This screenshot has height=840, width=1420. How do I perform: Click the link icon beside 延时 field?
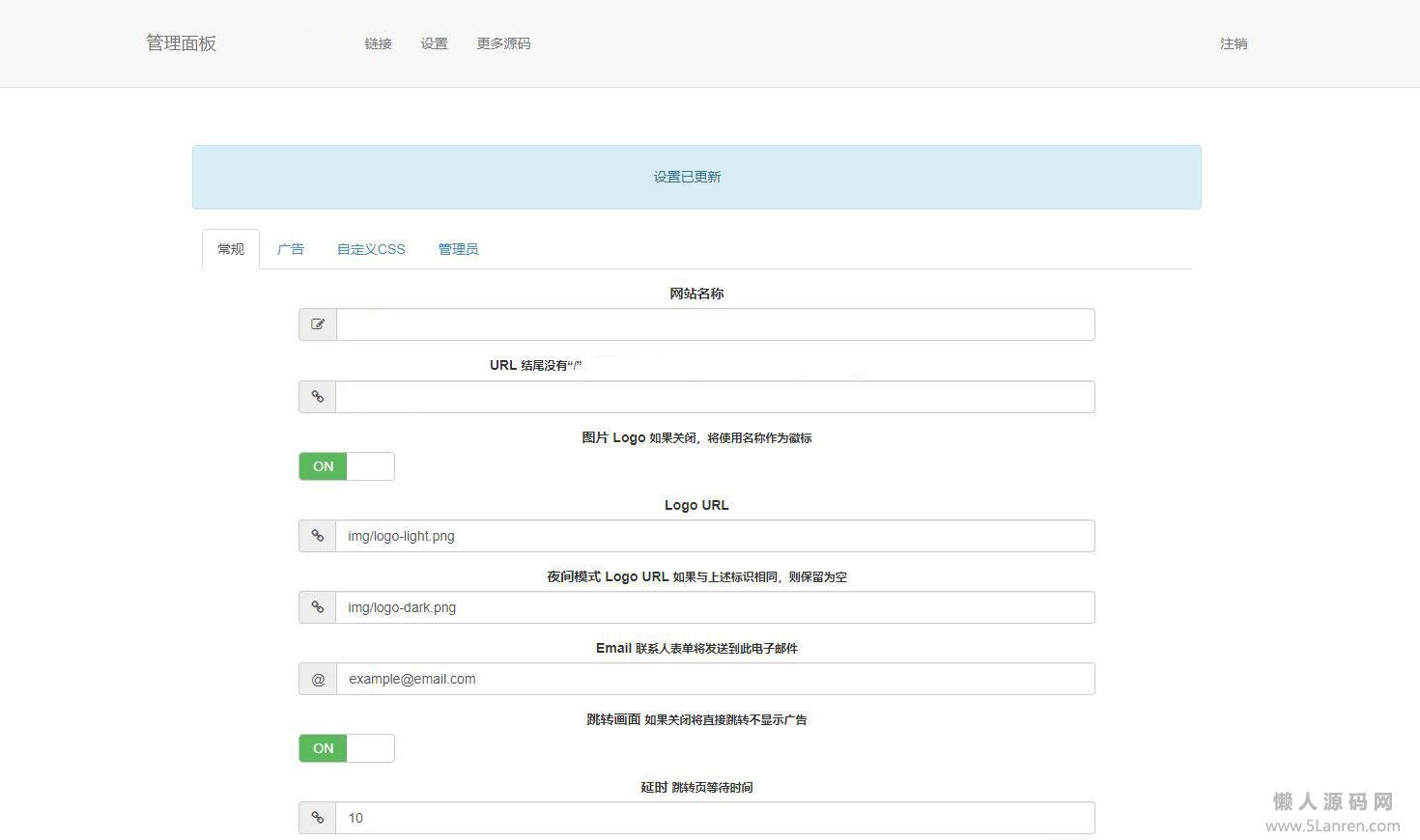[x=317, y=818]
